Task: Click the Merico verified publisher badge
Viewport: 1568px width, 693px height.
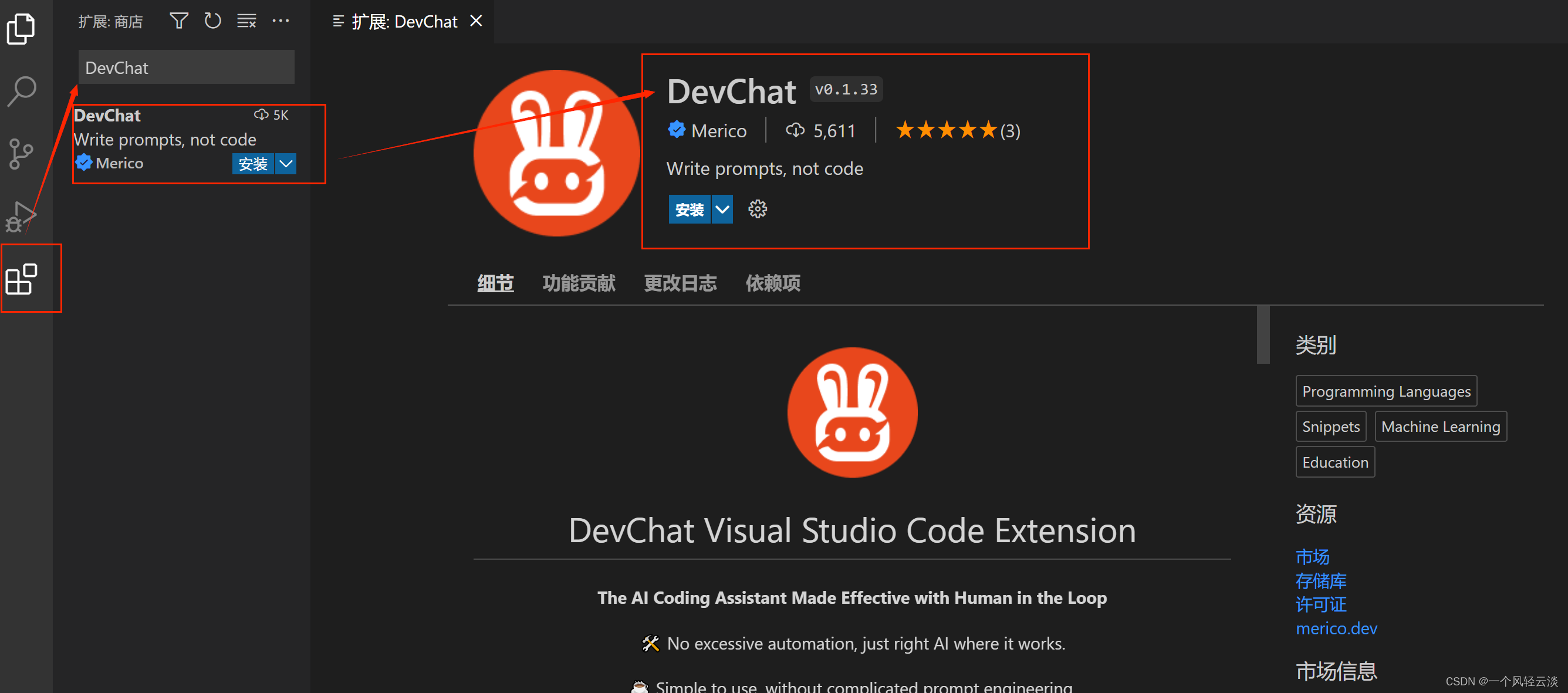Action: coord(677,130)
